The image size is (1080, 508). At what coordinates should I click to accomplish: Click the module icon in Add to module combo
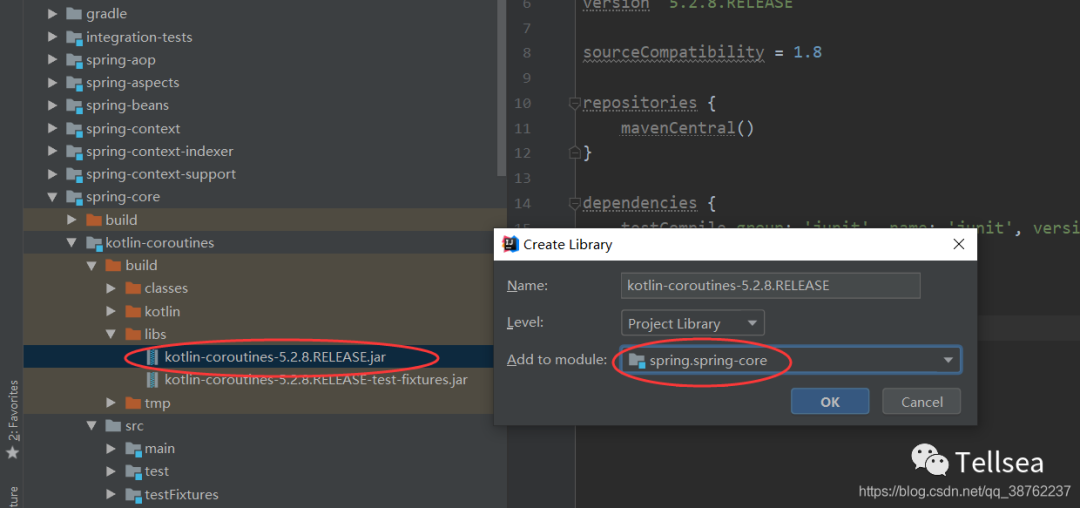[x=636, y=360]
